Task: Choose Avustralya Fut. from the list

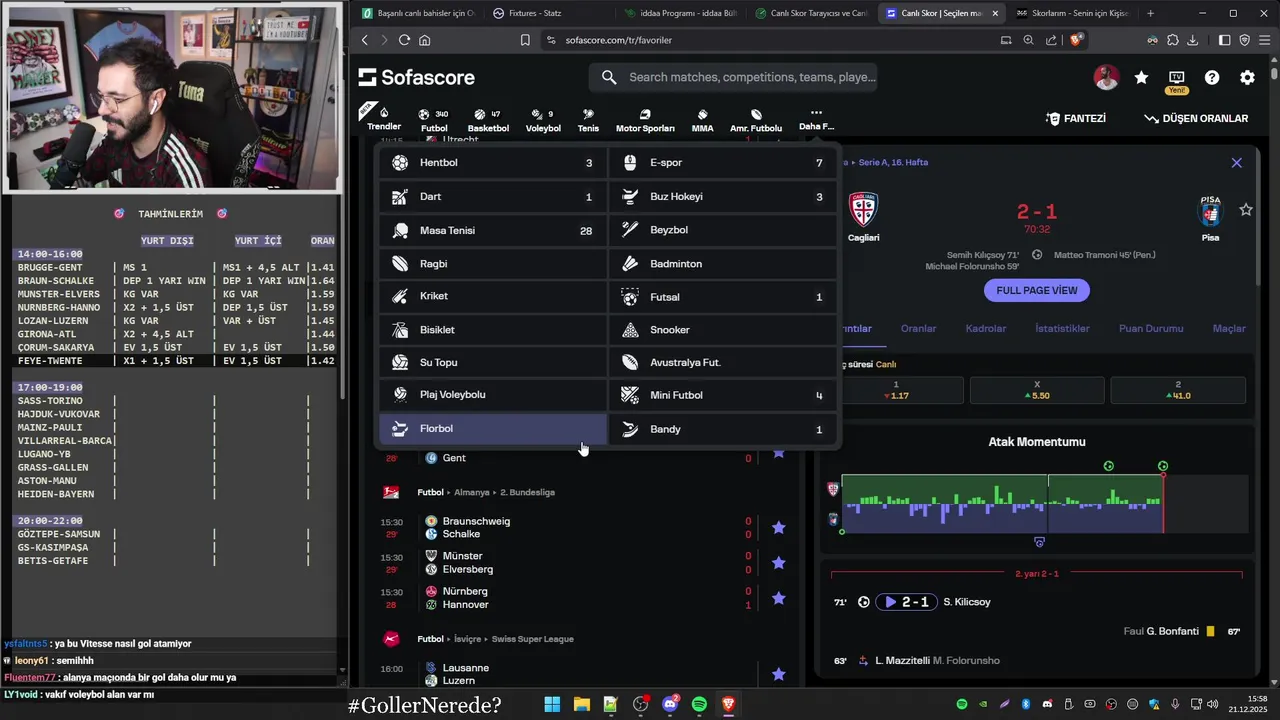Action: click(723, 362)
